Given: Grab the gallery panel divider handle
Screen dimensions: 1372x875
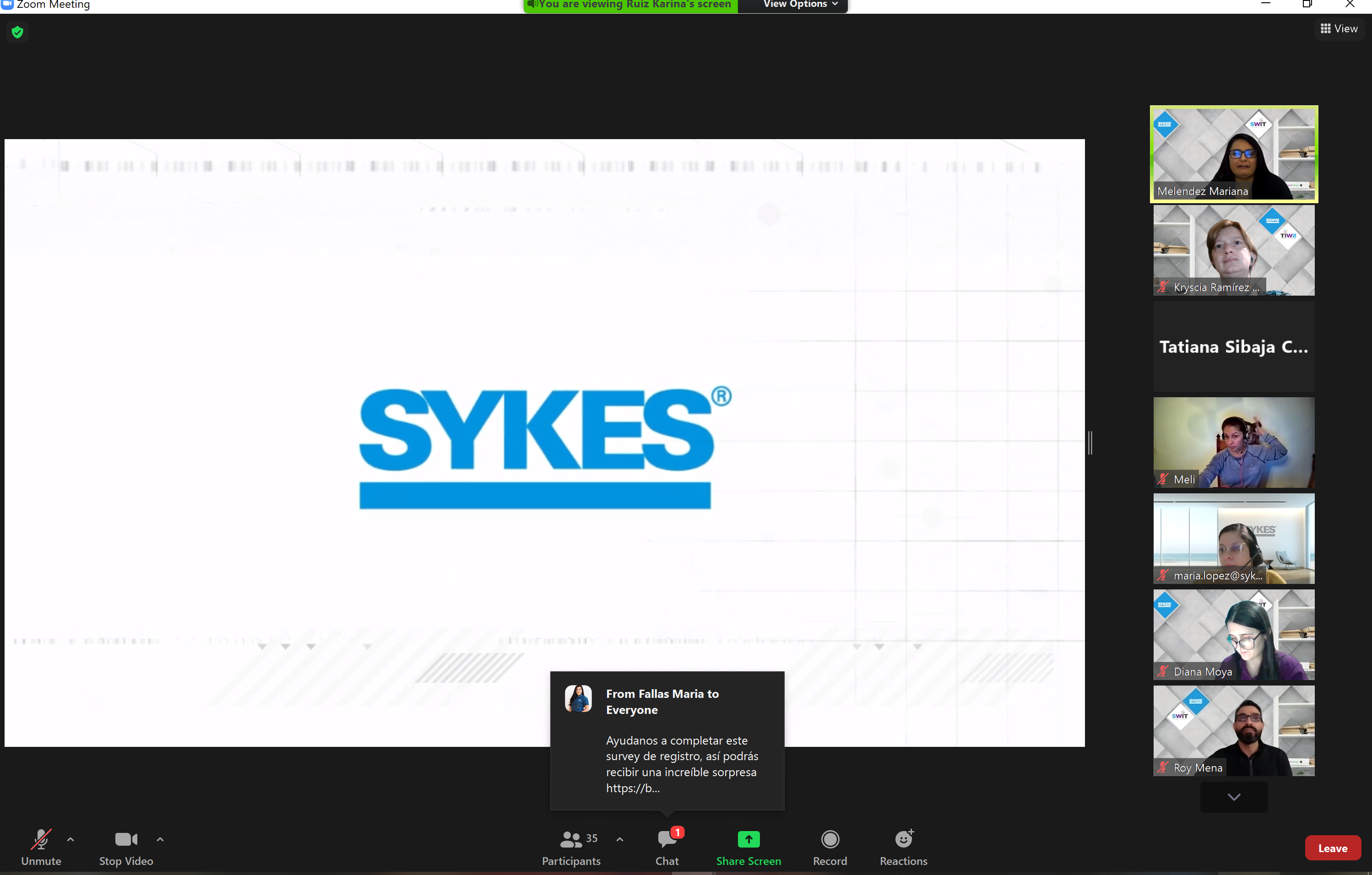Looking at the screenshot, I should coord(1090,443).
